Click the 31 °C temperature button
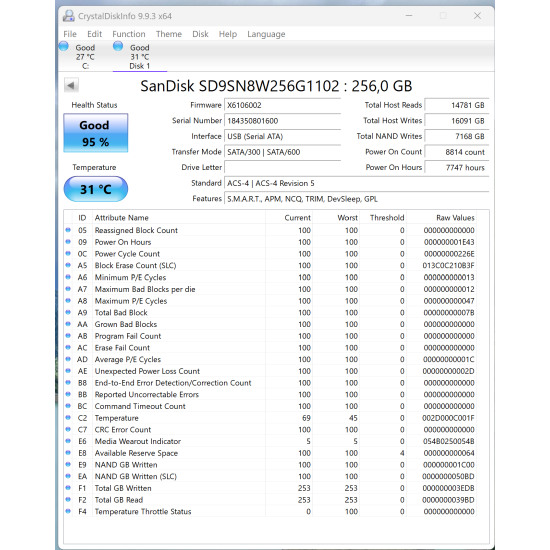This screenshot has height=550, width=550. tap(95, 189)
